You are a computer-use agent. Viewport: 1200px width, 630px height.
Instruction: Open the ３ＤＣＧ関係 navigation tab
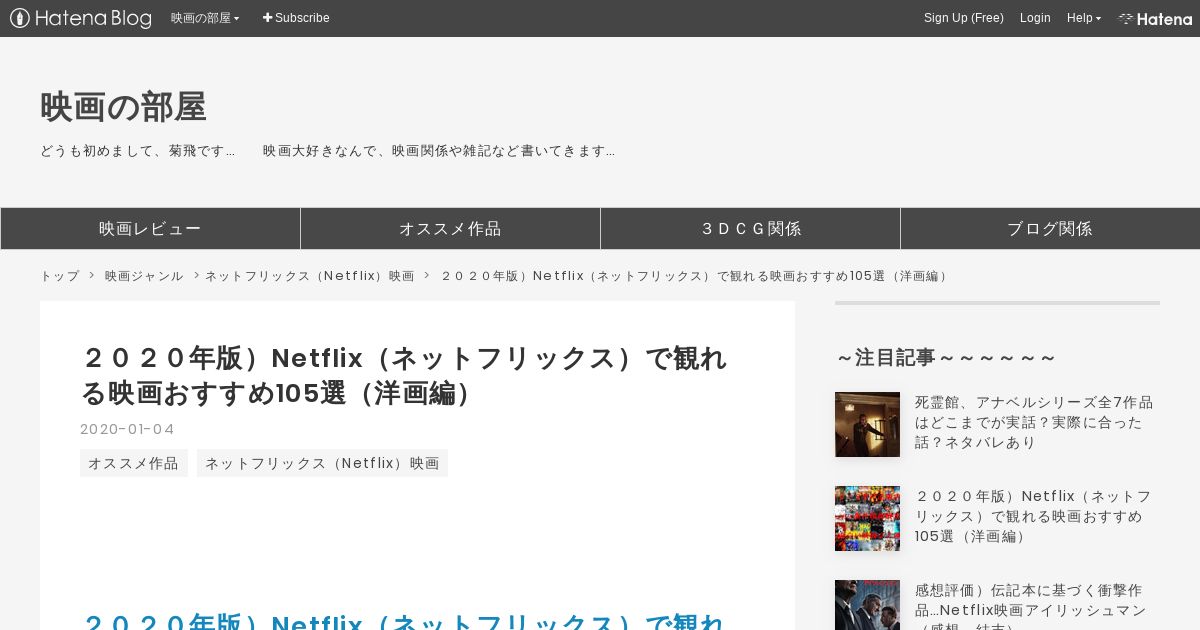pos(750,229)
